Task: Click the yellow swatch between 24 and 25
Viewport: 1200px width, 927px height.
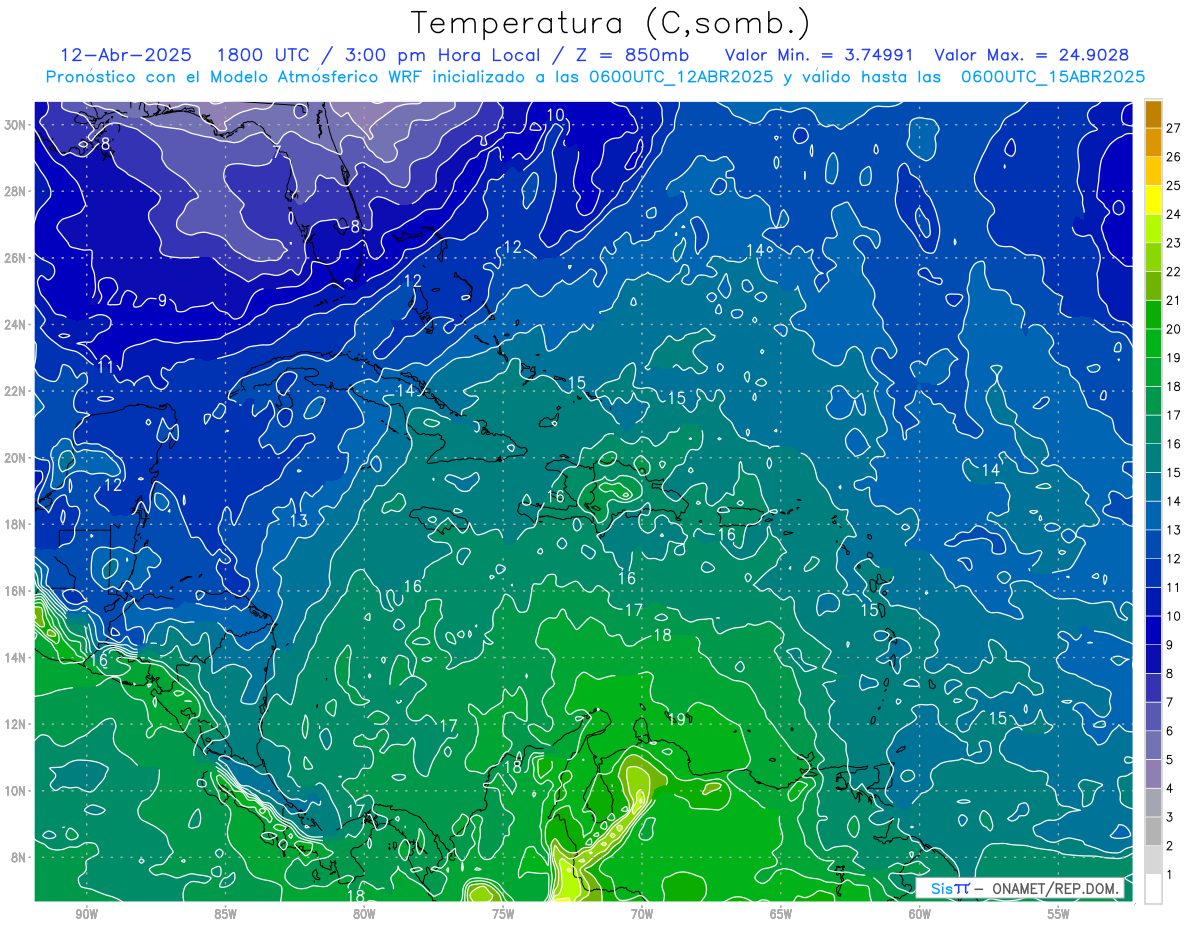Action: tap(1153, 200)
